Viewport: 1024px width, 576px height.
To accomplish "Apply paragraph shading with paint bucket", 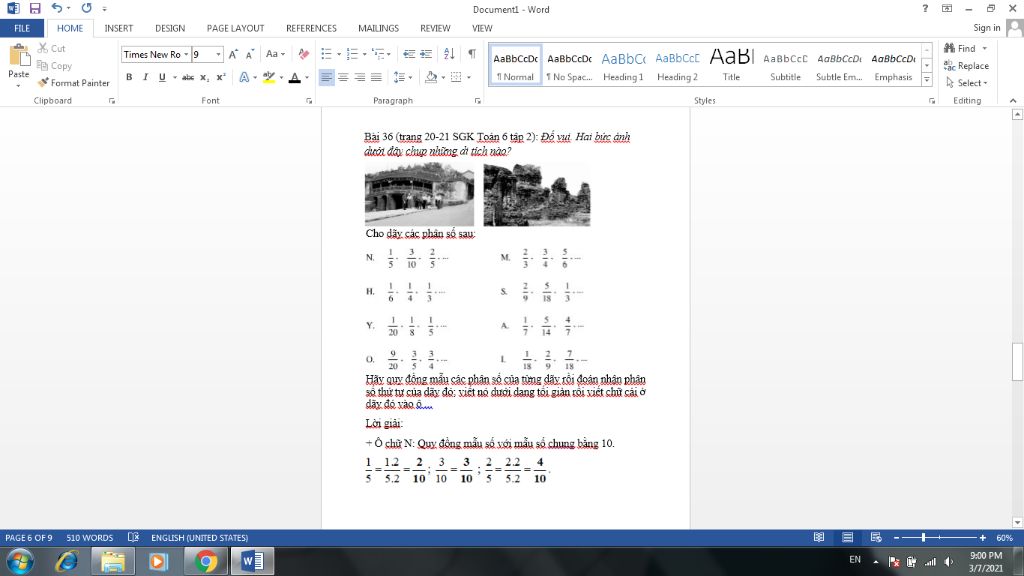I will 431,77.
